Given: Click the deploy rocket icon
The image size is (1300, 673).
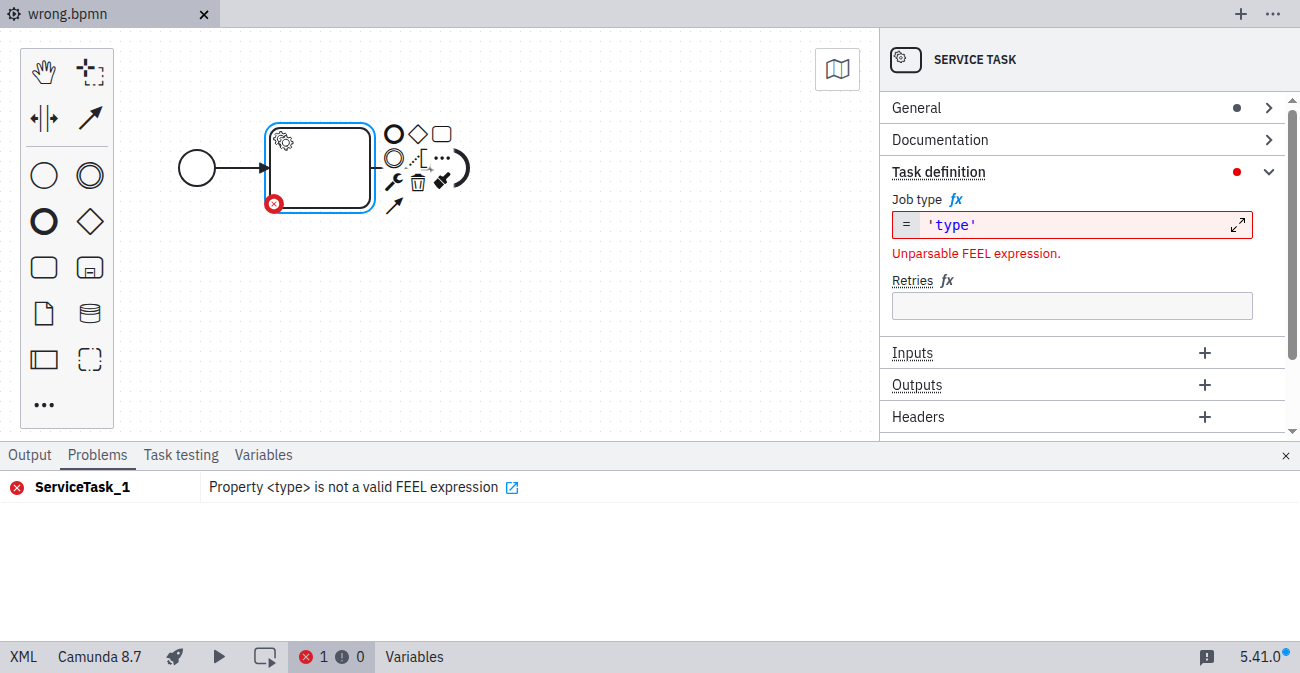Looking at the screenshot, I should [175, 657].
